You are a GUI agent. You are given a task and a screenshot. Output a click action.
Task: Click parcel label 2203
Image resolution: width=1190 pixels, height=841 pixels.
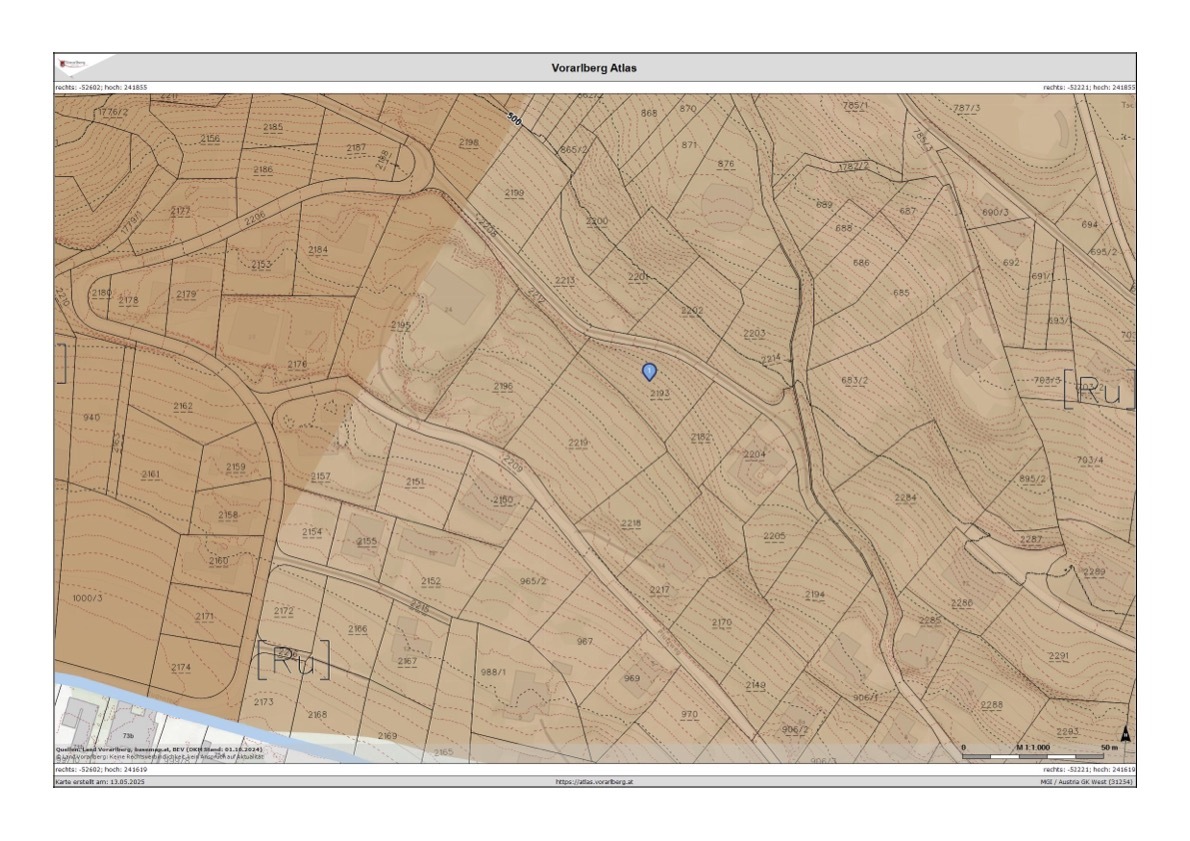coord(754,333)
